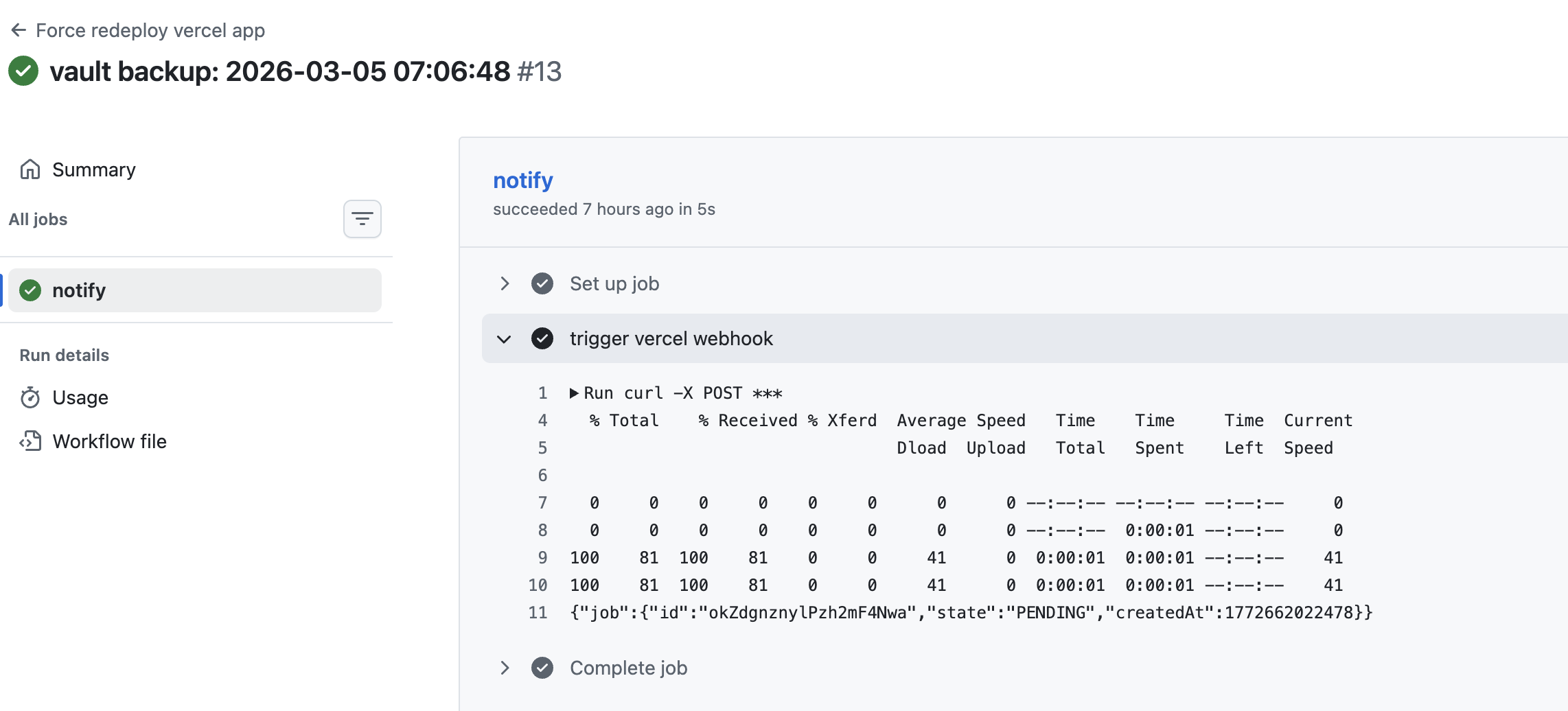Click log line number 11
The height and width of the screenshot is (711, 1568).
tap(538, 613)
